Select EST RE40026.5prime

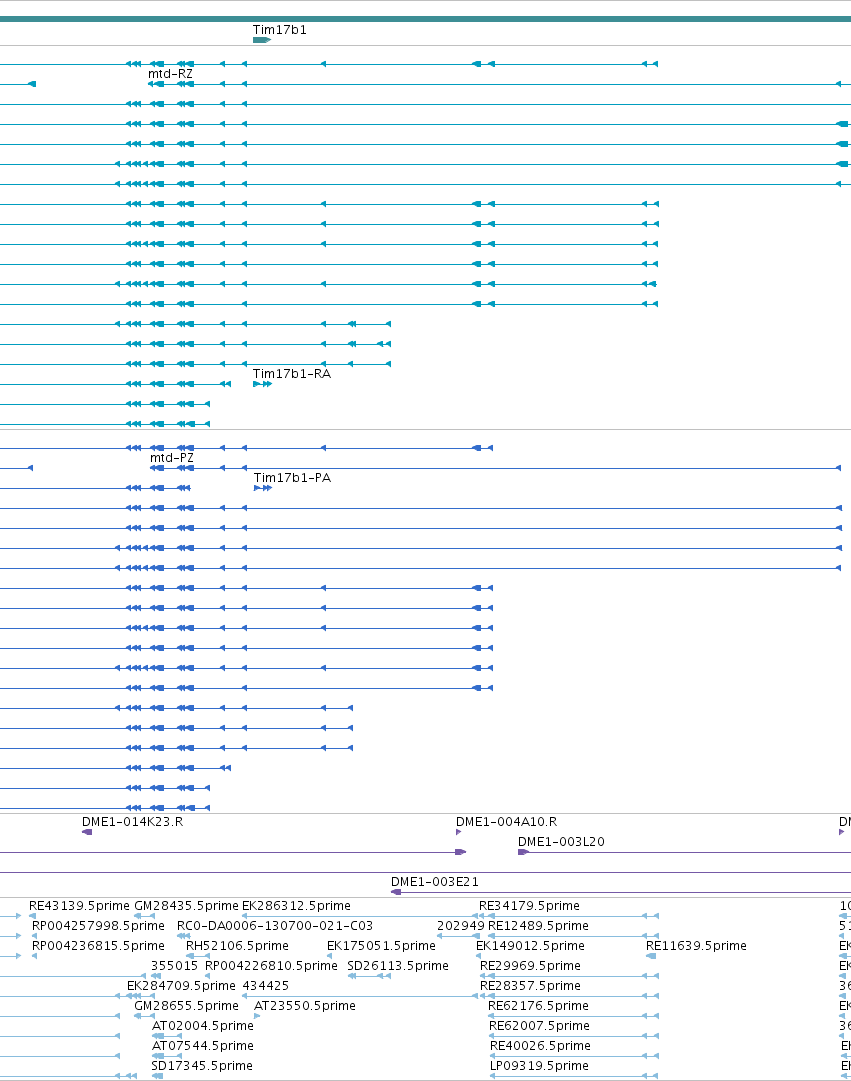pyautogui.click(x=540, y=1046)
